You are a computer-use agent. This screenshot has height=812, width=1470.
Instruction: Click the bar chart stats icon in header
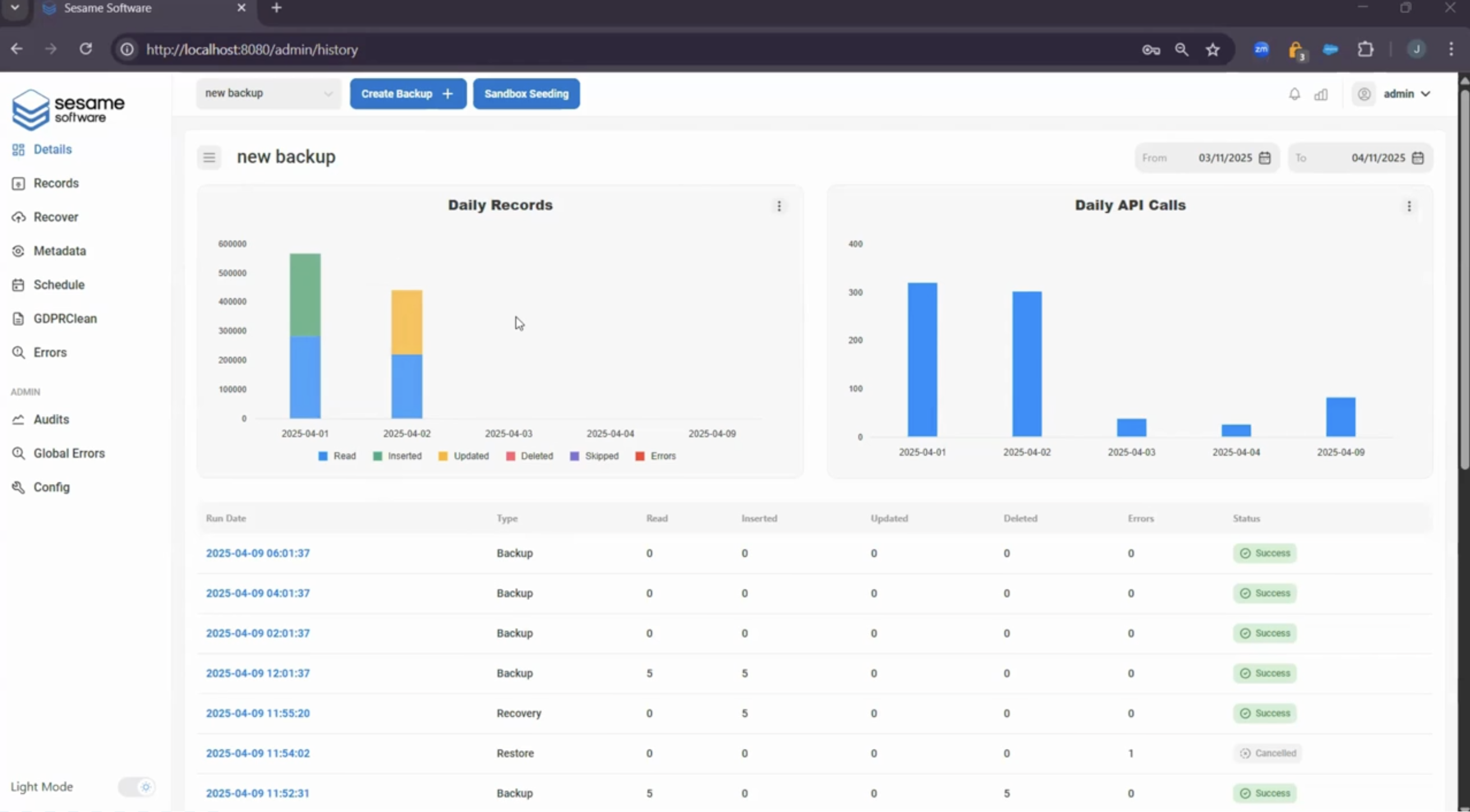(1321, 94)
